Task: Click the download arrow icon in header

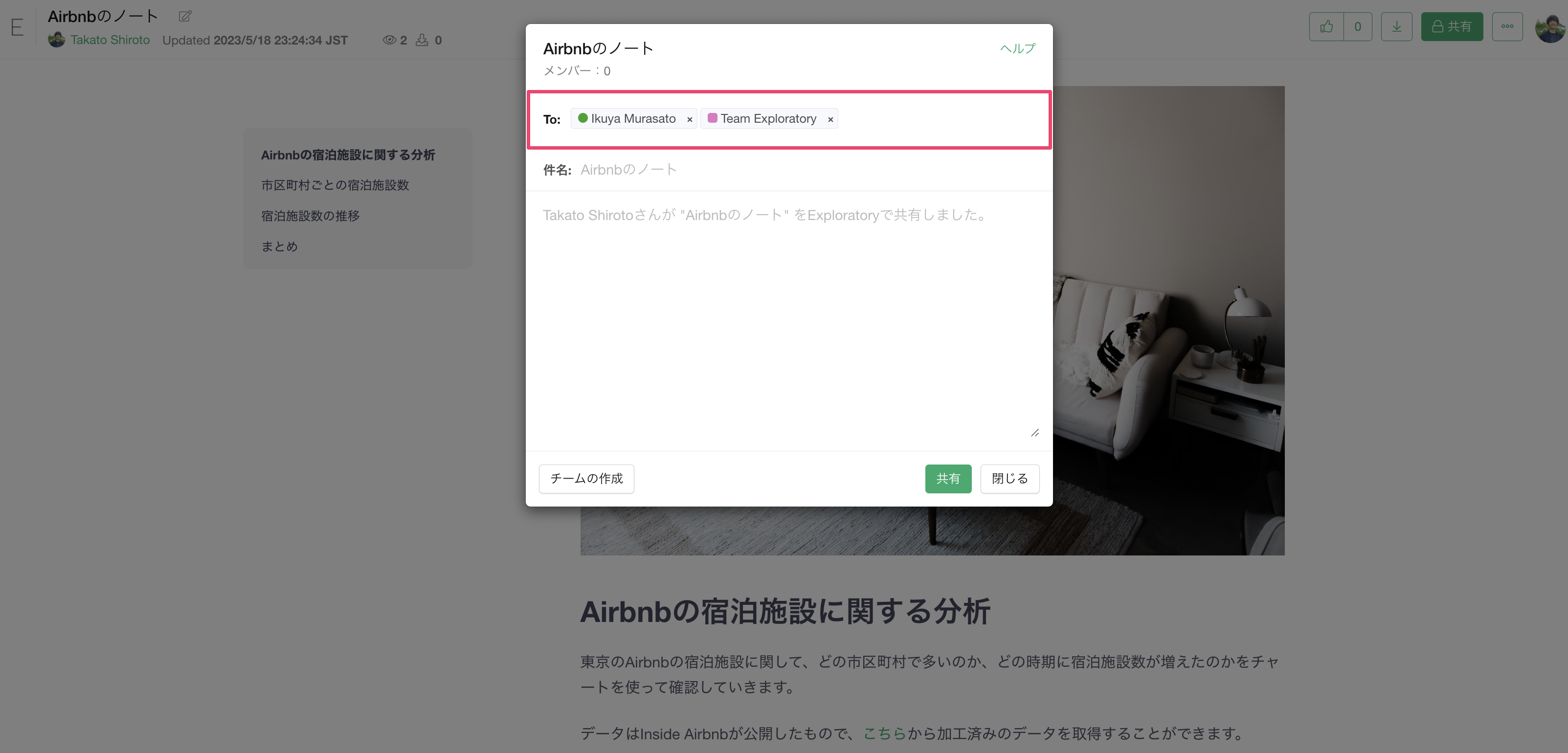Action: (1396, 27)
